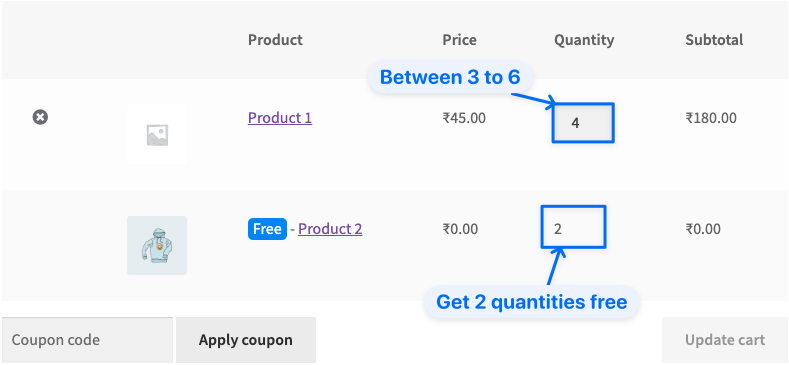Apply the coupon with Apply coupon button

[x=246, y=340]
